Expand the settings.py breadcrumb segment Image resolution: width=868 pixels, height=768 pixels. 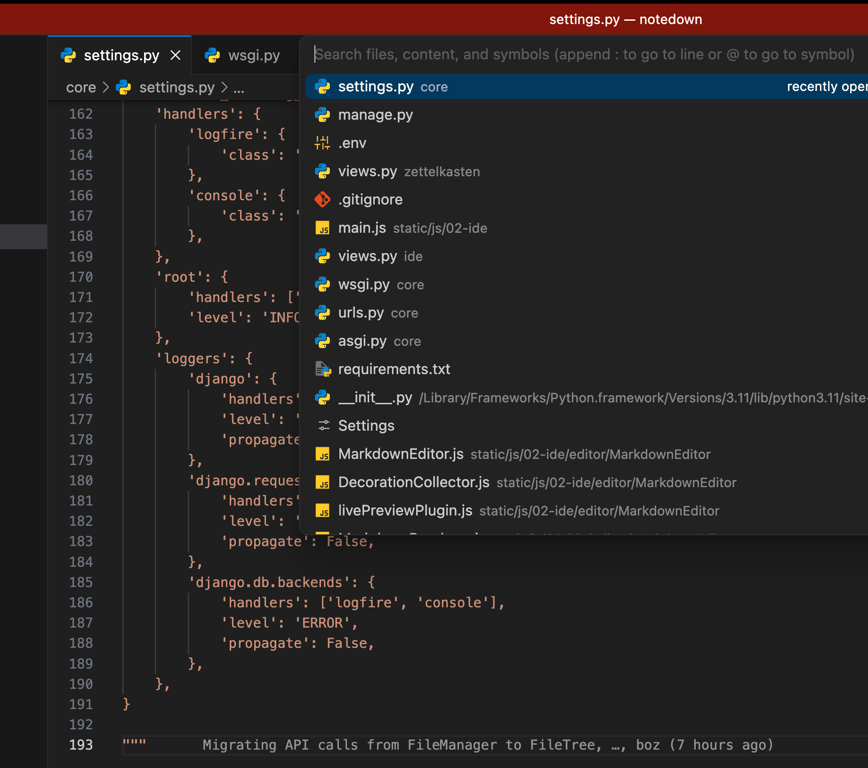(176, 88)
